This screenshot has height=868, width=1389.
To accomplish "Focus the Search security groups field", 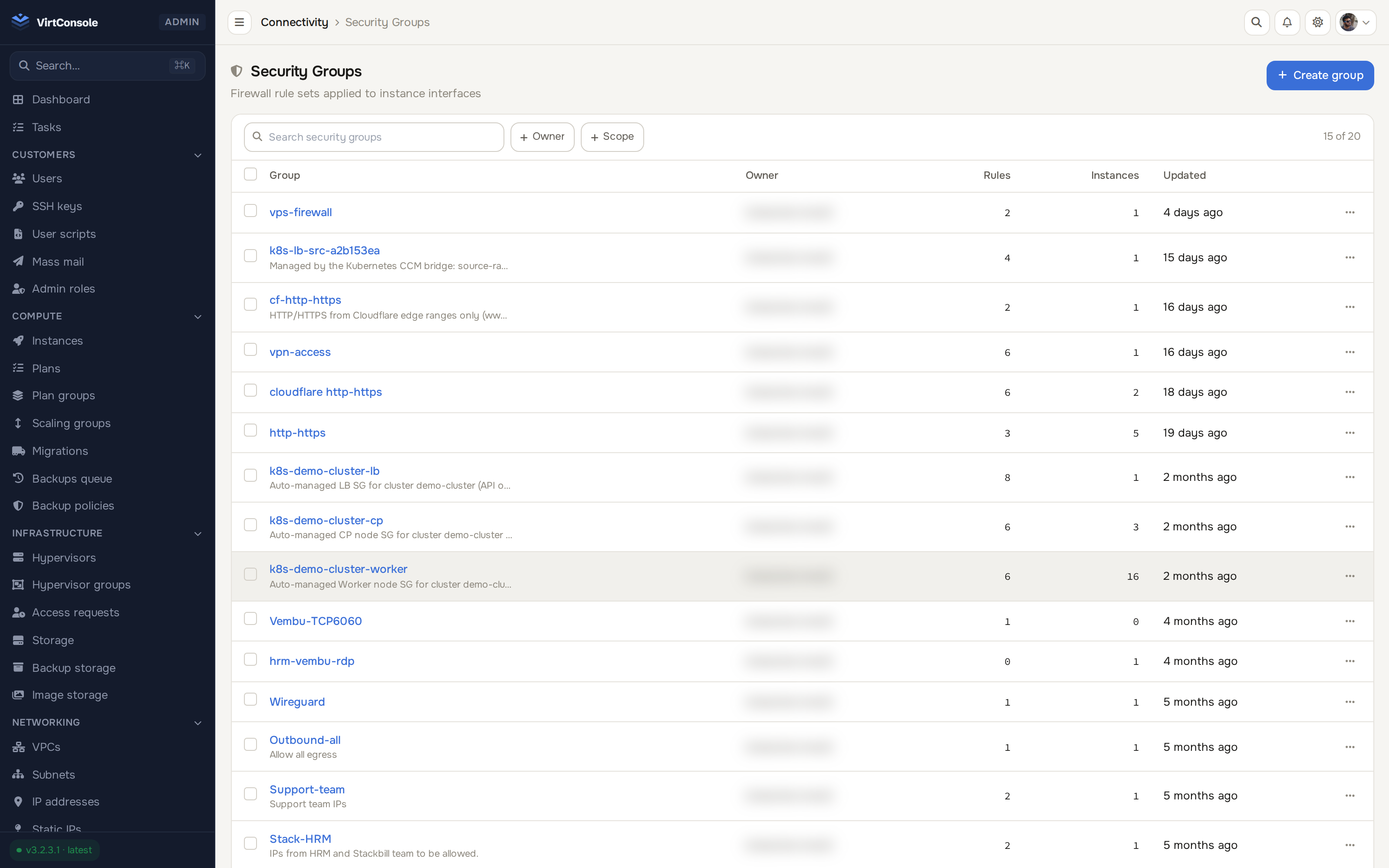I will [374, 137].
